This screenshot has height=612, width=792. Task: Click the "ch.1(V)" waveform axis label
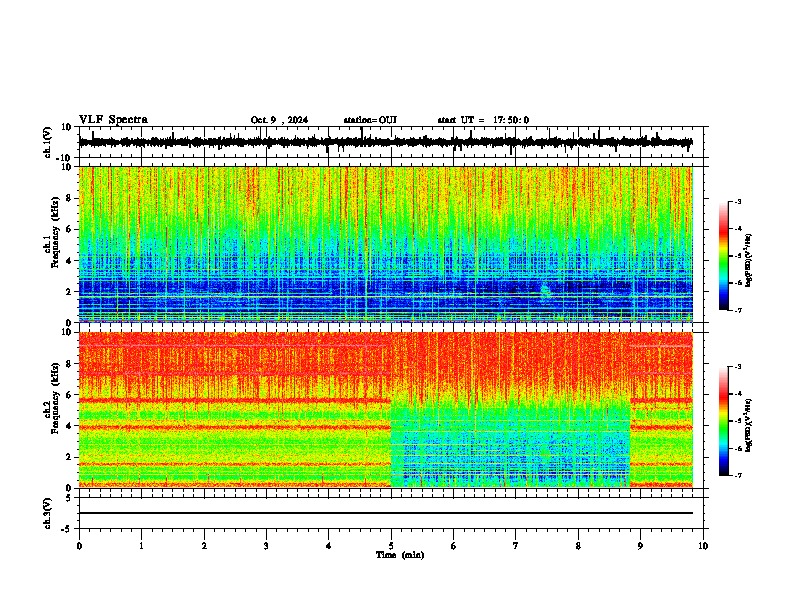pyautogui.click(x=47, y=142)
